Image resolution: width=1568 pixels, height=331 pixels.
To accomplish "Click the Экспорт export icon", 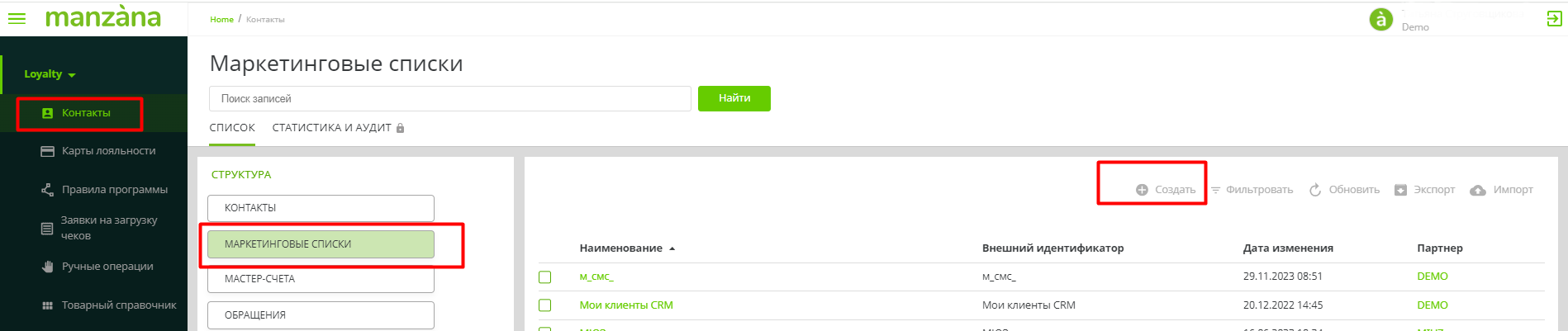I will (1400, 190).
